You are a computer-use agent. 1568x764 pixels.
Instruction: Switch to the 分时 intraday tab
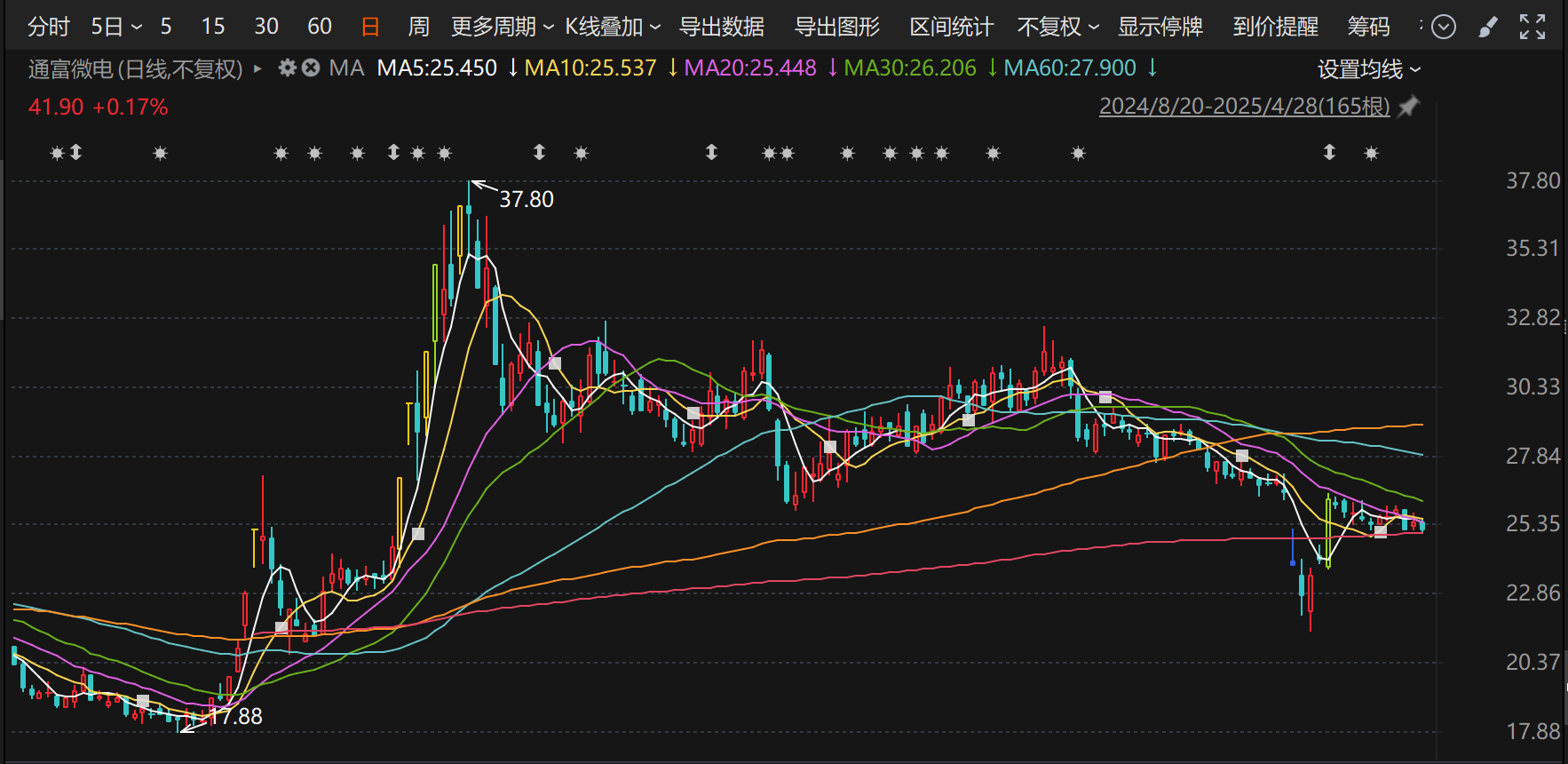point(48,28)
